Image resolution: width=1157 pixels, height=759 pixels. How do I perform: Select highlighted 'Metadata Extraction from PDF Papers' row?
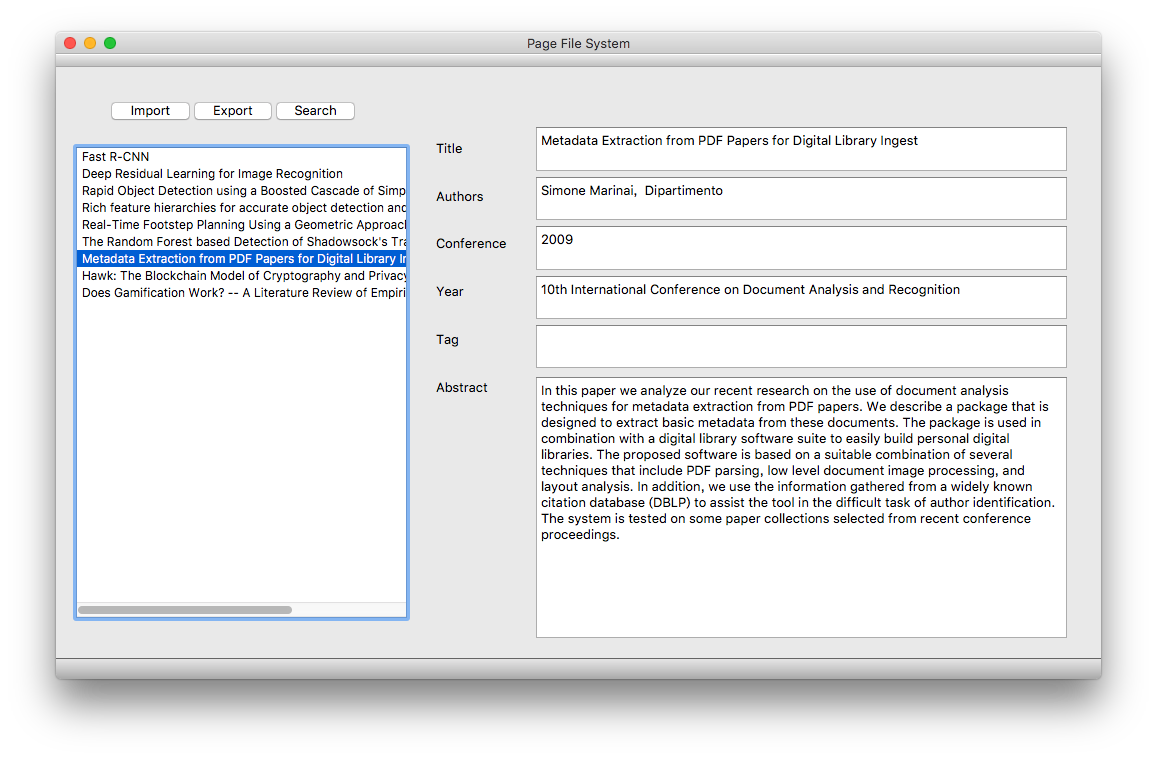pyautogui.click(x=241, y=258)
